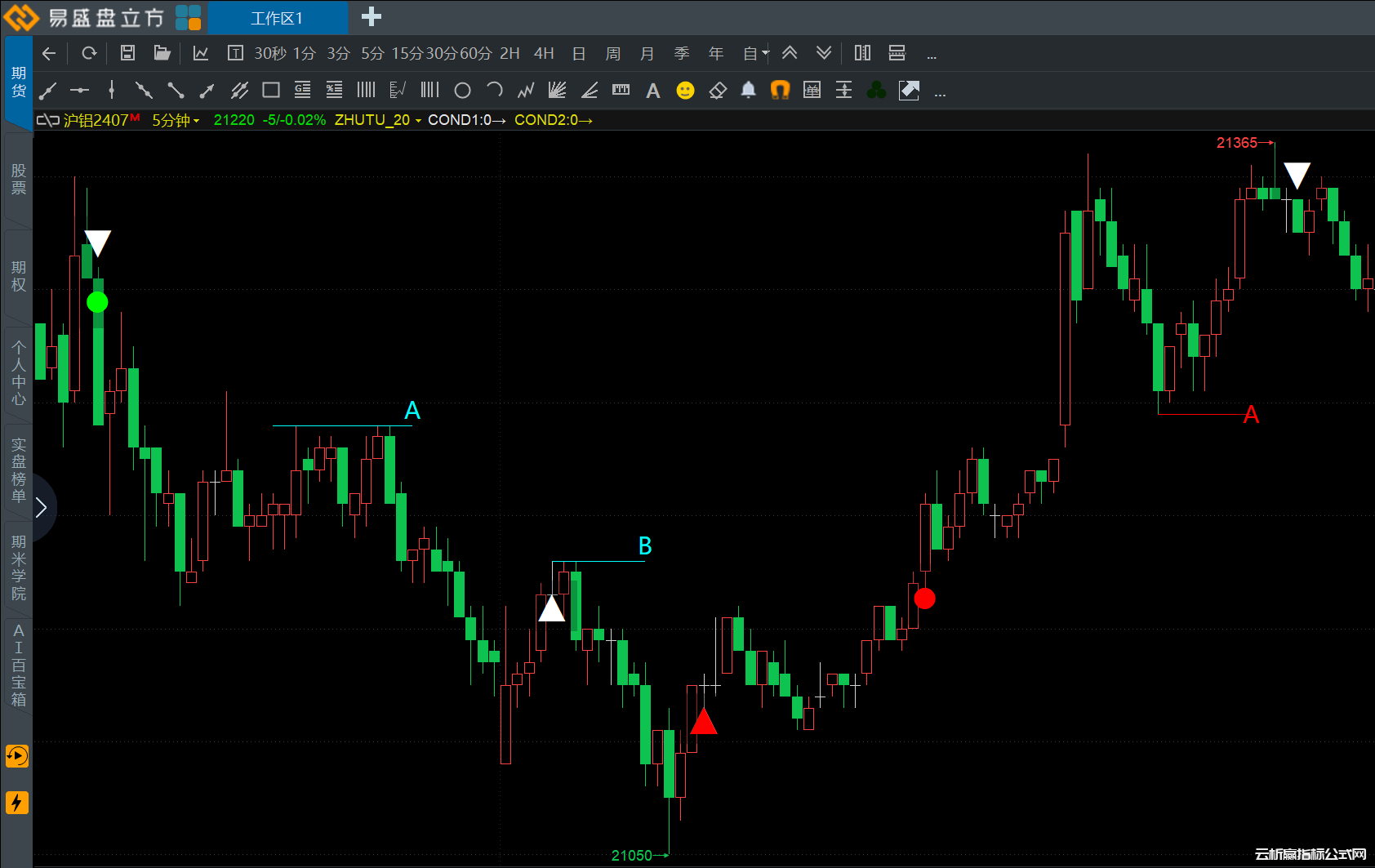Select the angle line tool
This screenshot has width=1375, height=868.
pyautogui.click(x=590, y=90)
